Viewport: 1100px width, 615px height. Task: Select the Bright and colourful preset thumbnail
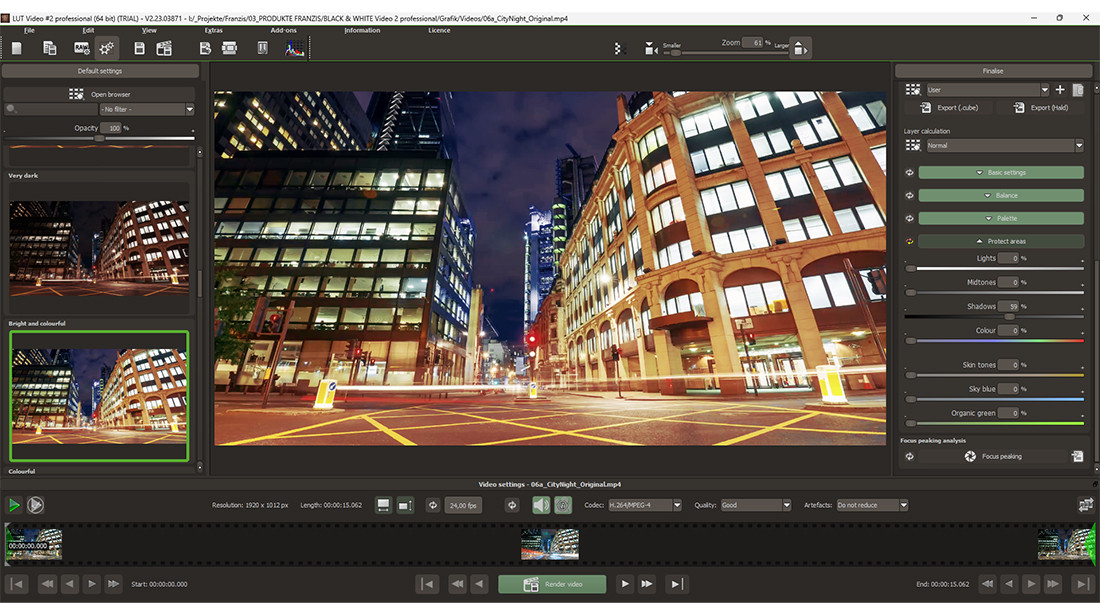coord(99,394)
